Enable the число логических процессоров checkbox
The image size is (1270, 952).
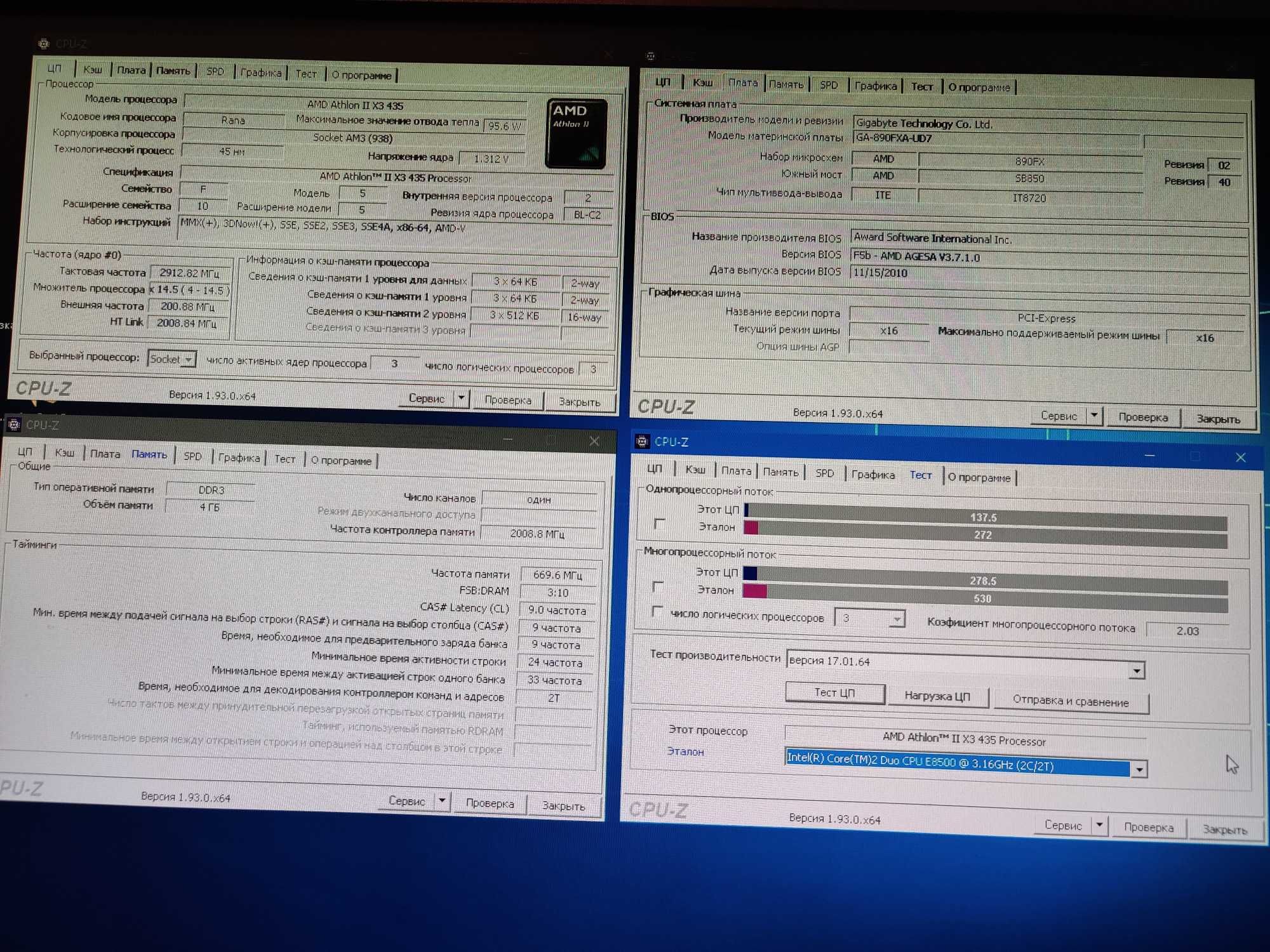pos(657,612)
